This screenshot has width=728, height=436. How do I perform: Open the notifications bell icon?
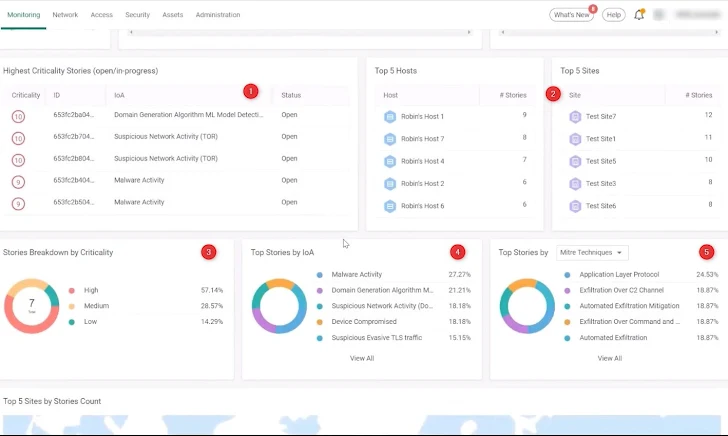(x=639, y=15)
